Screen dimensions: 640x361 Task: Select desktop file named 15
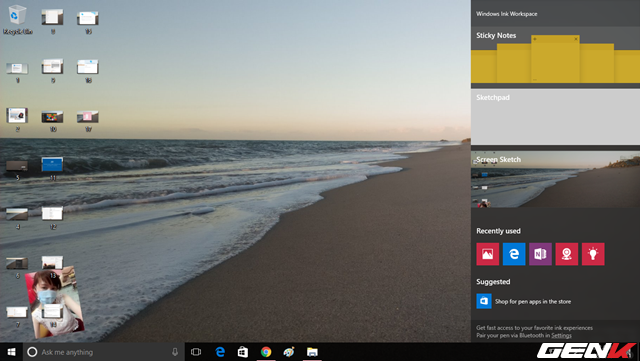click(88, 22)
